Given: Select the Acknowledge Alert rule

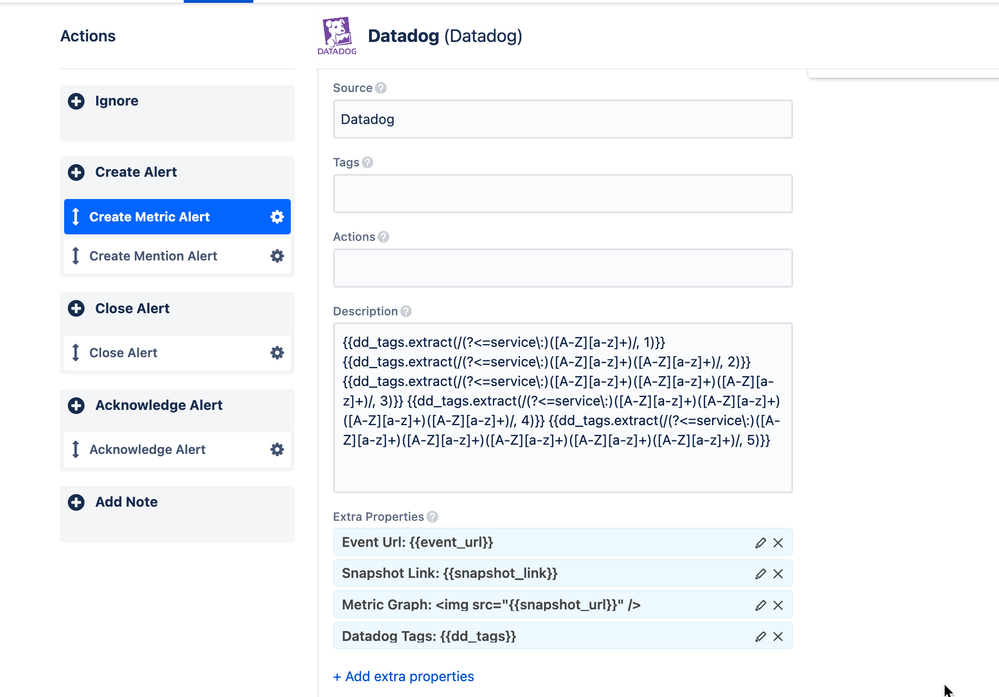Looking at the screenshot, I should [177, 450].
